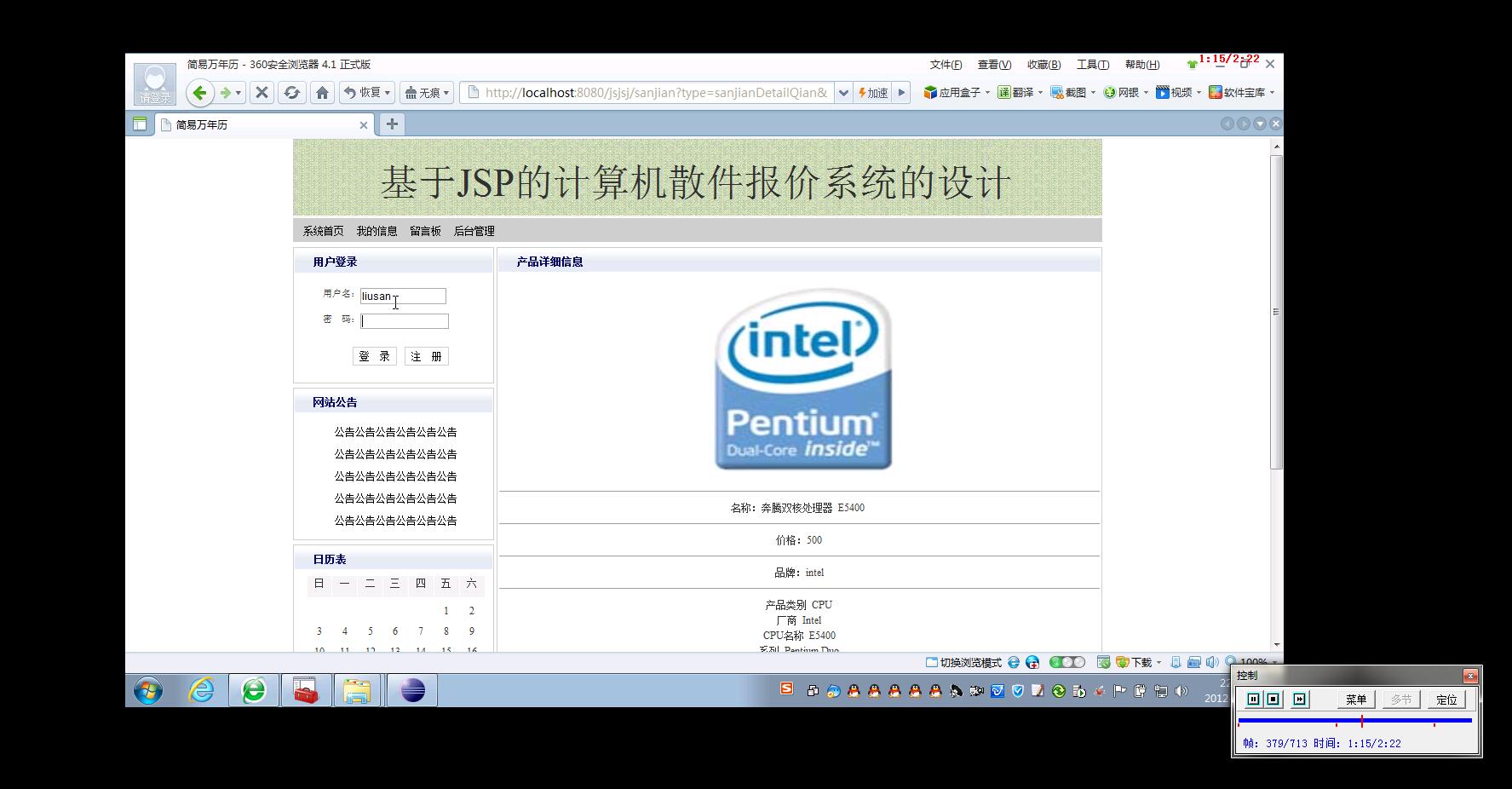Open the 视频 video tool
The width and height of the screenshot is (1512, 789).
1174,93
